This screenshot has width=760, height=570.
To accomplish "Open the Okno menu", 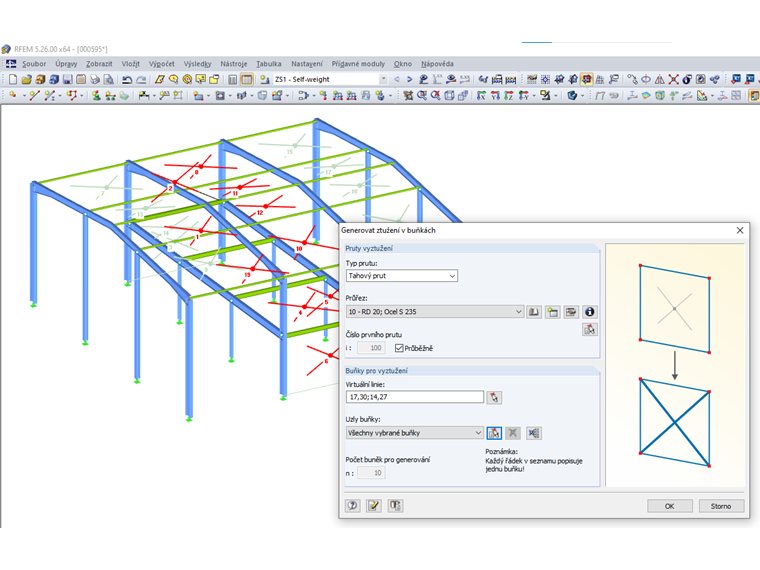I will click(x=402, y=63).
